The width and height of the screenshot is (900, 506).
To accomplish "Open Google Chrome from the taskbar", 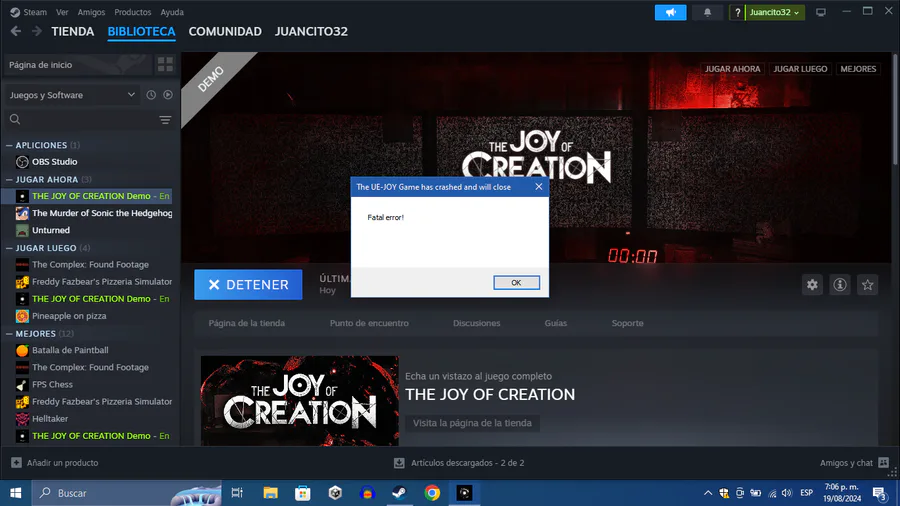I will (432, 493).
